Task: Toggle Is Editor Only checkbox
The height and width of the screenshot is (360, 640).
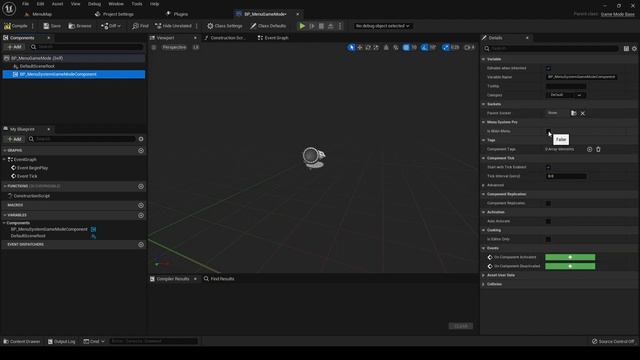Action: 548,239
